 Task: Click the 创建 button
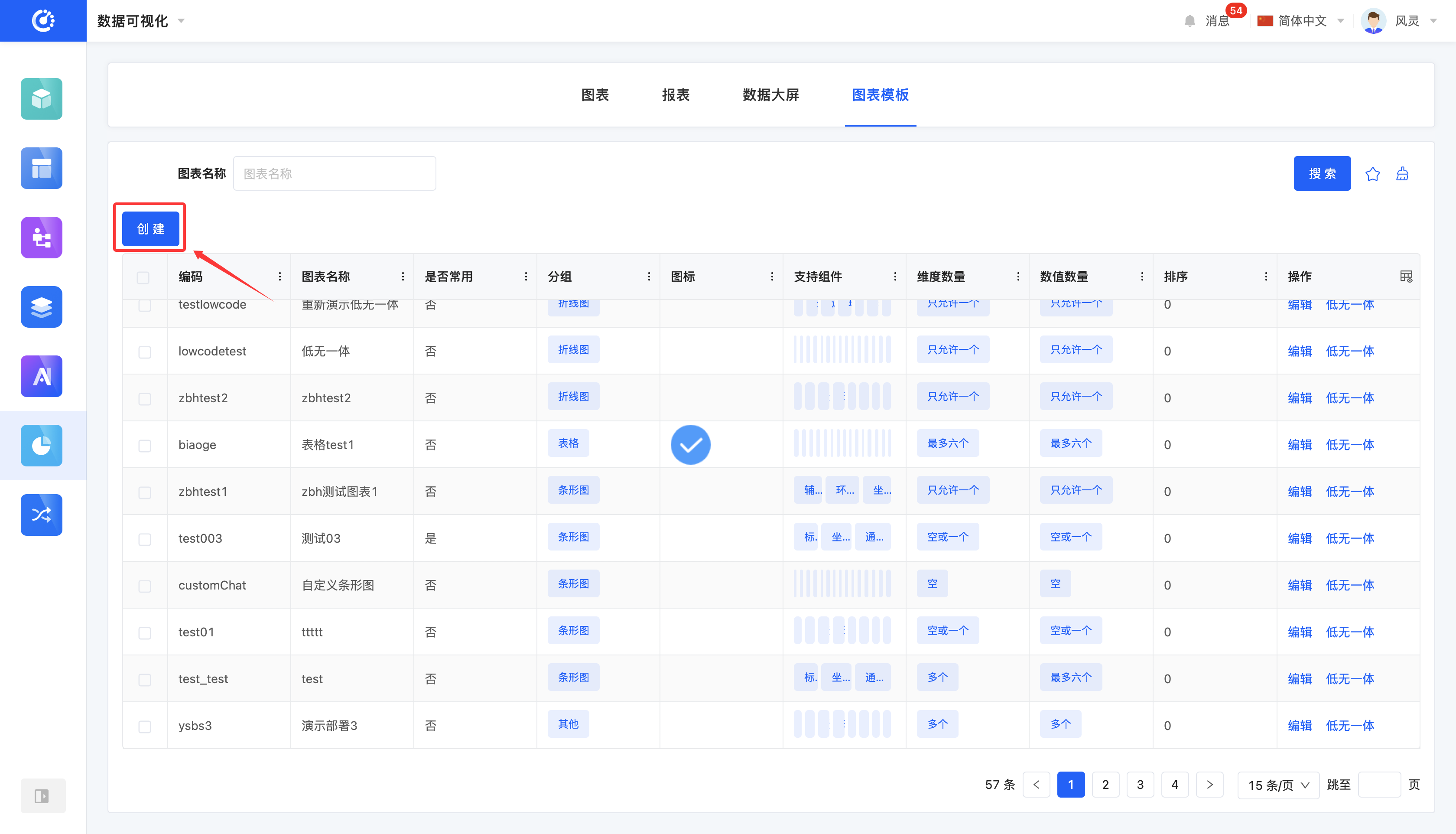(x=150, y=228)
